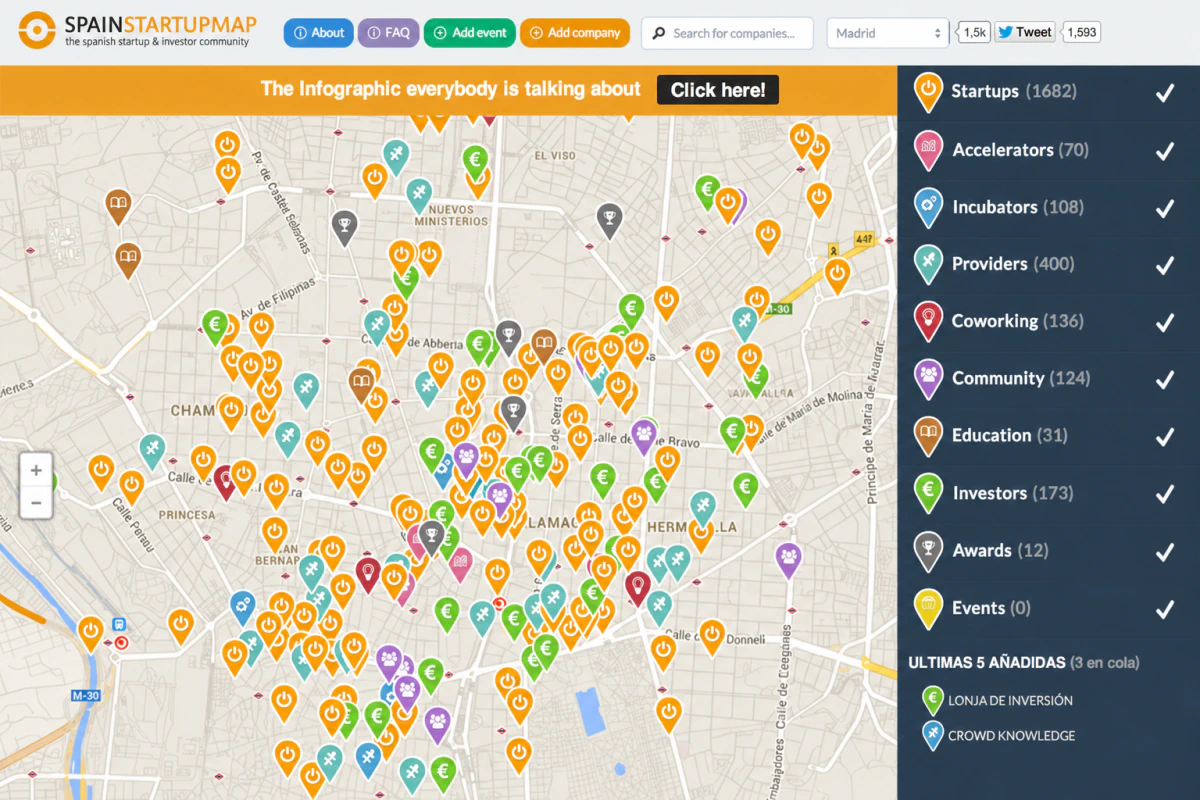This screenshot has height=800, width=1200.
Task: Click the Startups orange power icon in legend
Action: pos(929,91)
